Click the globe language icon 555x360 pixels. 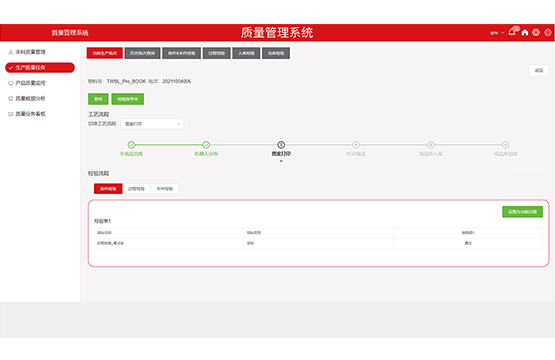tap(548, 33)
